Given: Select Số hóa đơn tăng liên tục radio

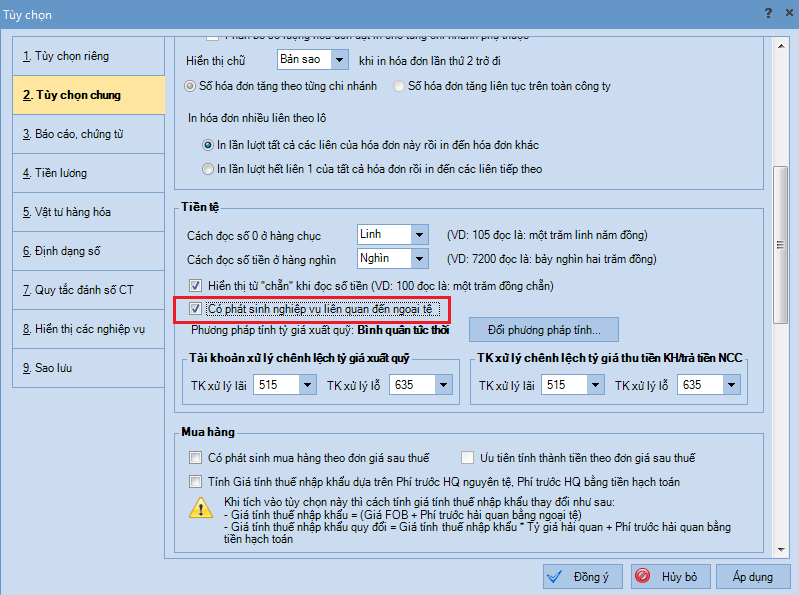Looking at the screenshot, I should 399,86.
